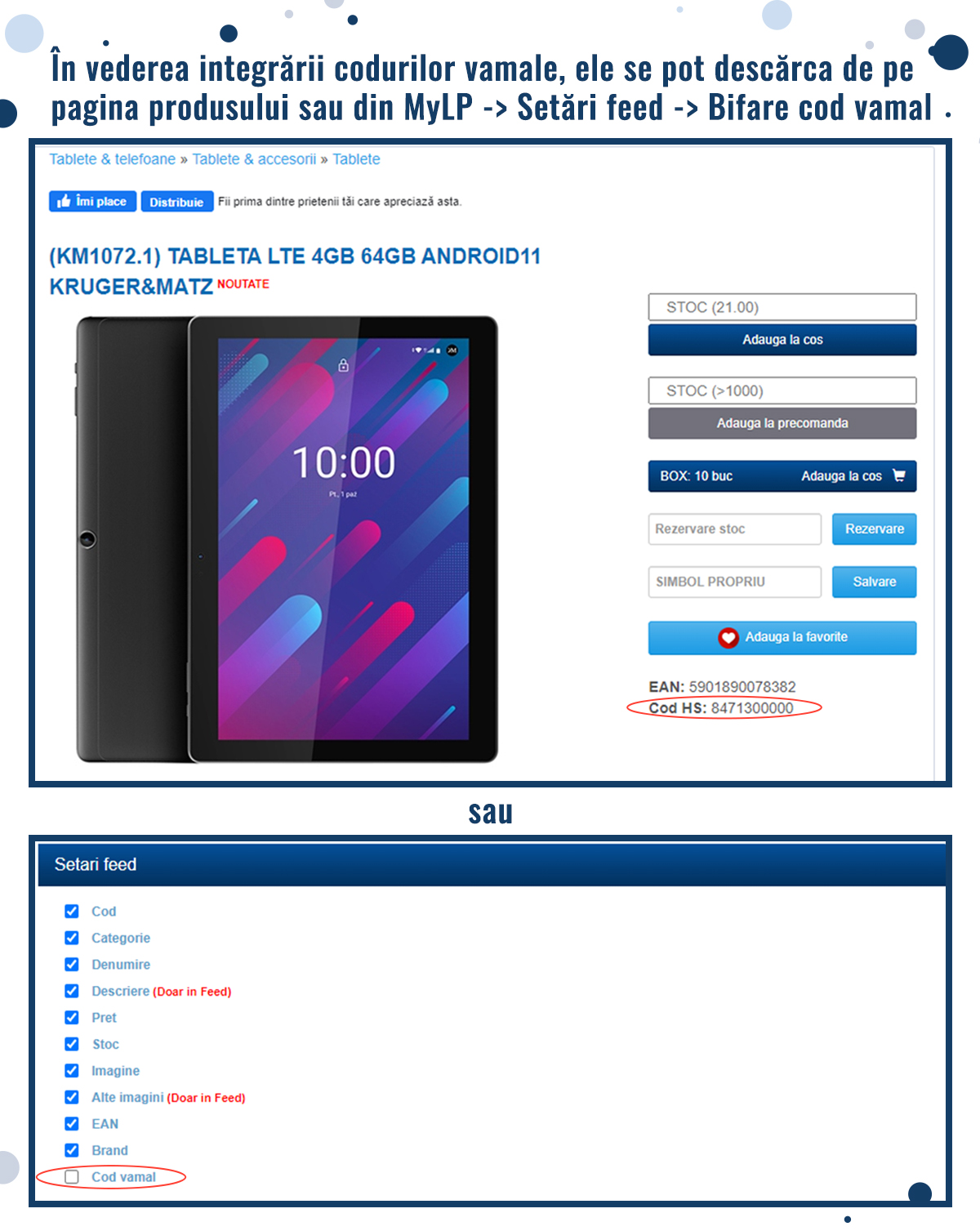Enable the Cod vamal checkbox
The image size is (980, 1231).
pyautogui.click(x=72, y=1177)
